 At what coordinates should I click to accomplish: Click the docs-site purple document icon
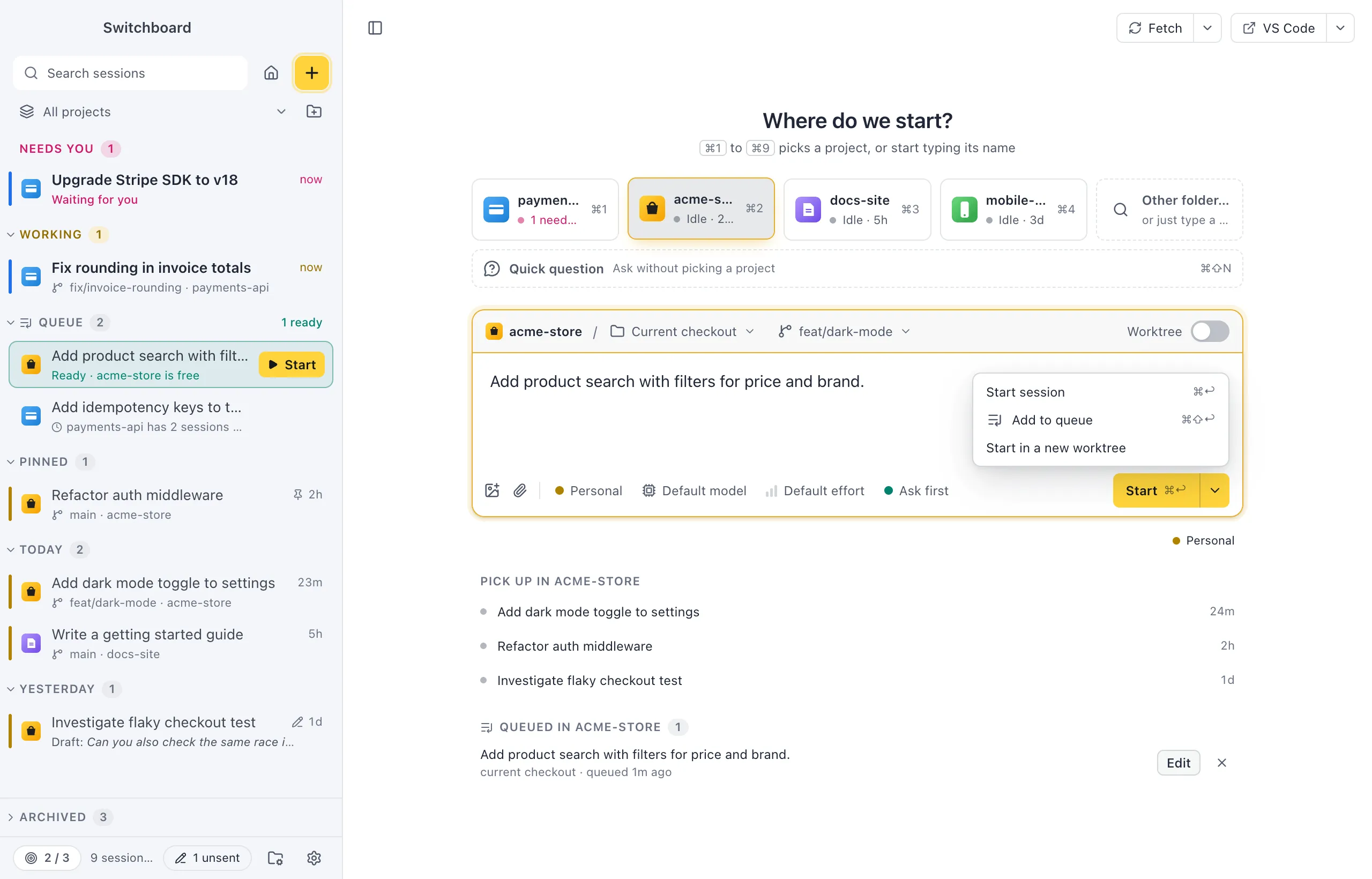808,210
